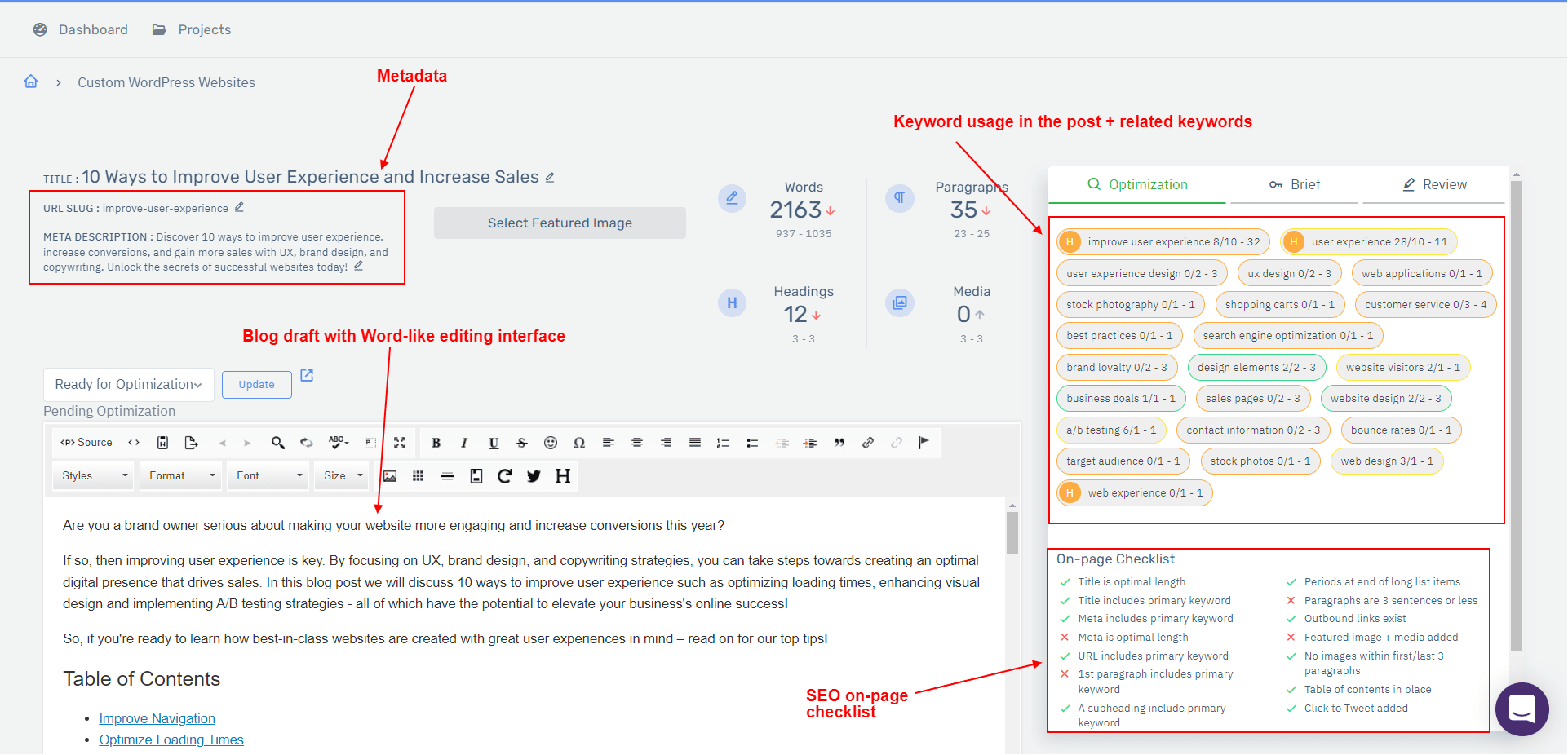Open the Styles dropdown
The width and height of the screenshot is (1568, 755).
tap(95, 476)
